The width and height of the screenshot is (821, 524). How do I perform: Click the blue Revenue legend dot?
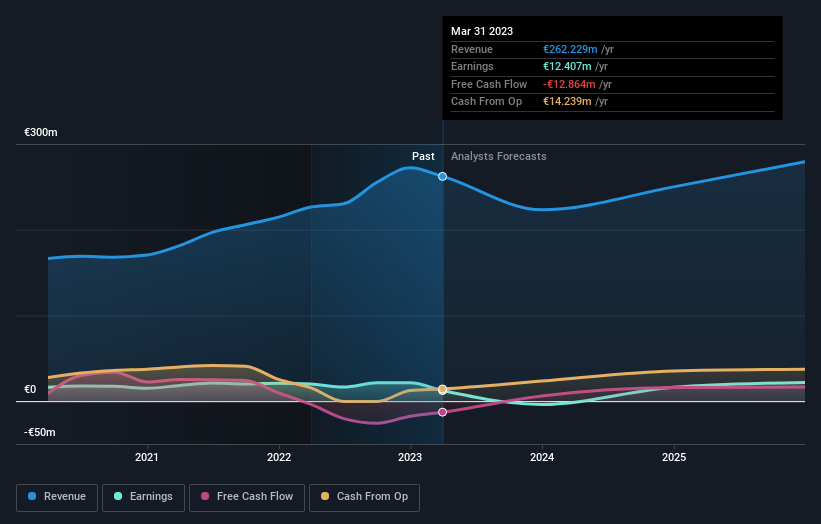pos(32,496)
